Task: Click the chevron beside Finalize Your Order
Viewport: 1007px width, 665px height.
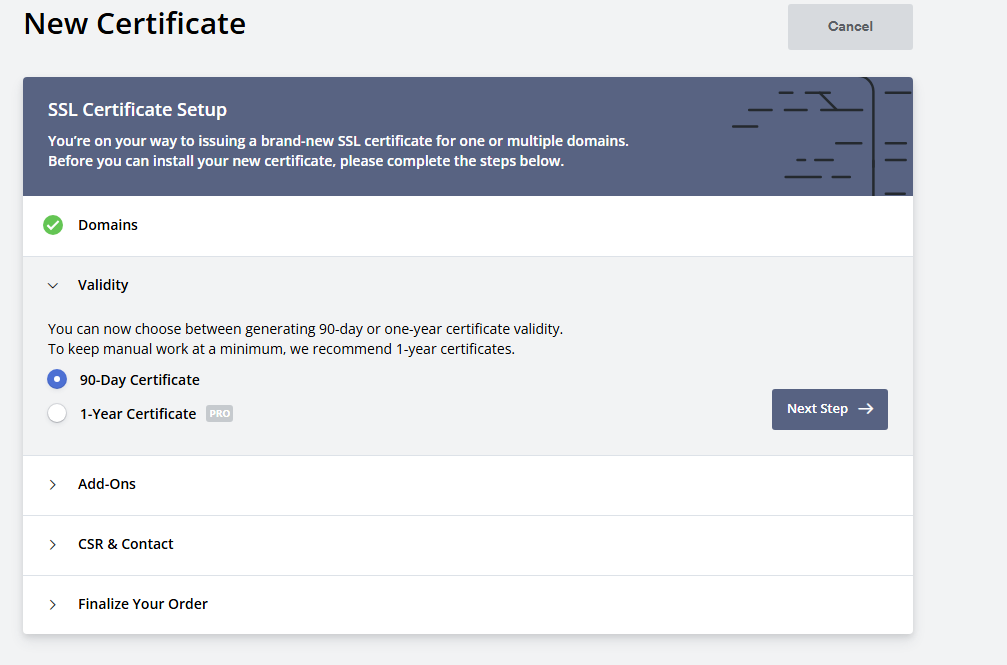Action: [x=53, y=604]
